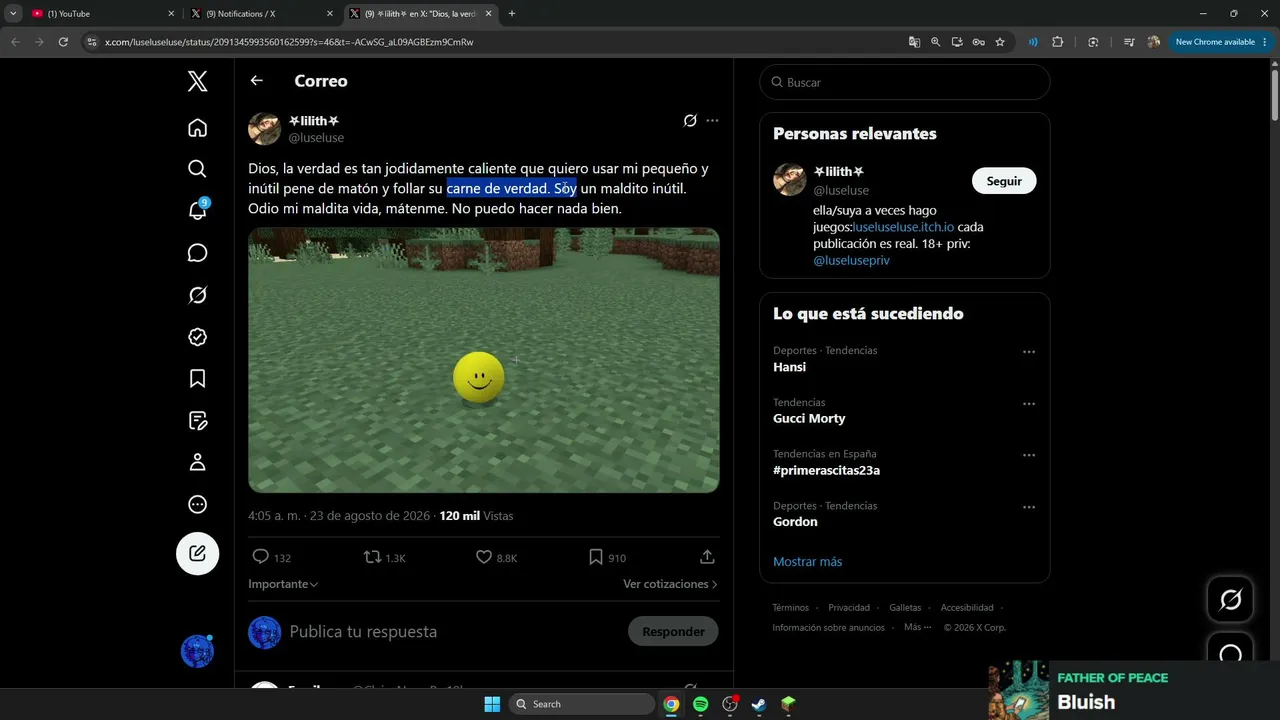Bookmark this page with the star icon
Screen dimensions: 1280x720
1000,42
